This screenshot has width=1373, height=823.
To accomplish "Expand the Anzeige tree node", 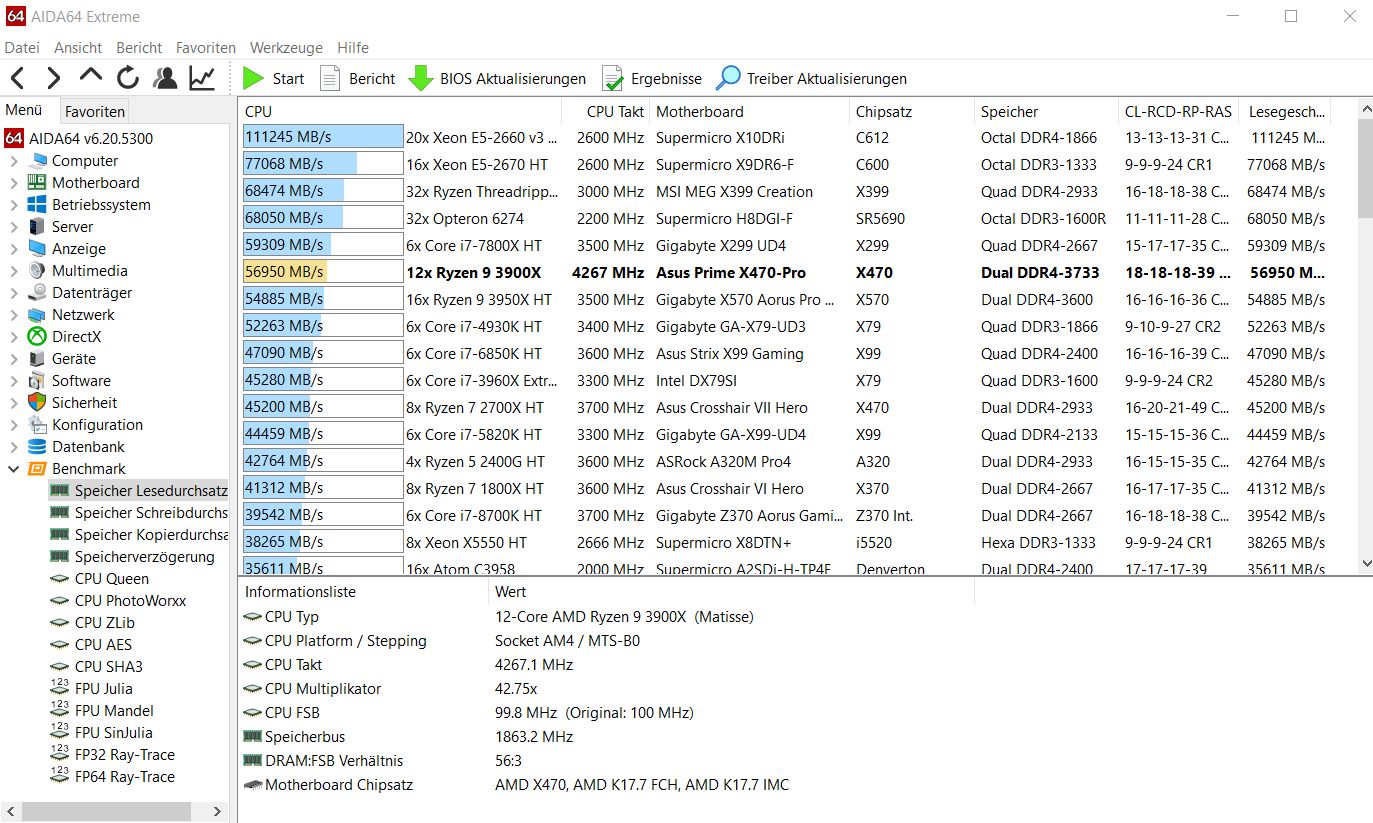I will coord(14,248).
